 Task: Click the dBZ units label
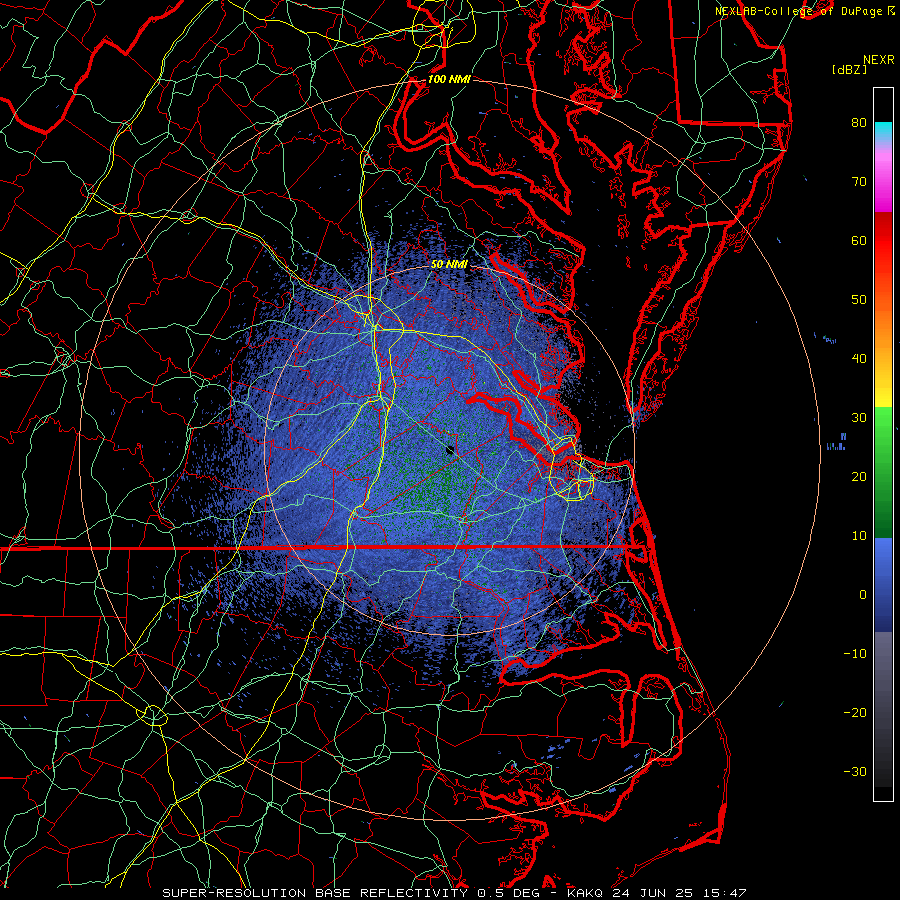(849, 70)
